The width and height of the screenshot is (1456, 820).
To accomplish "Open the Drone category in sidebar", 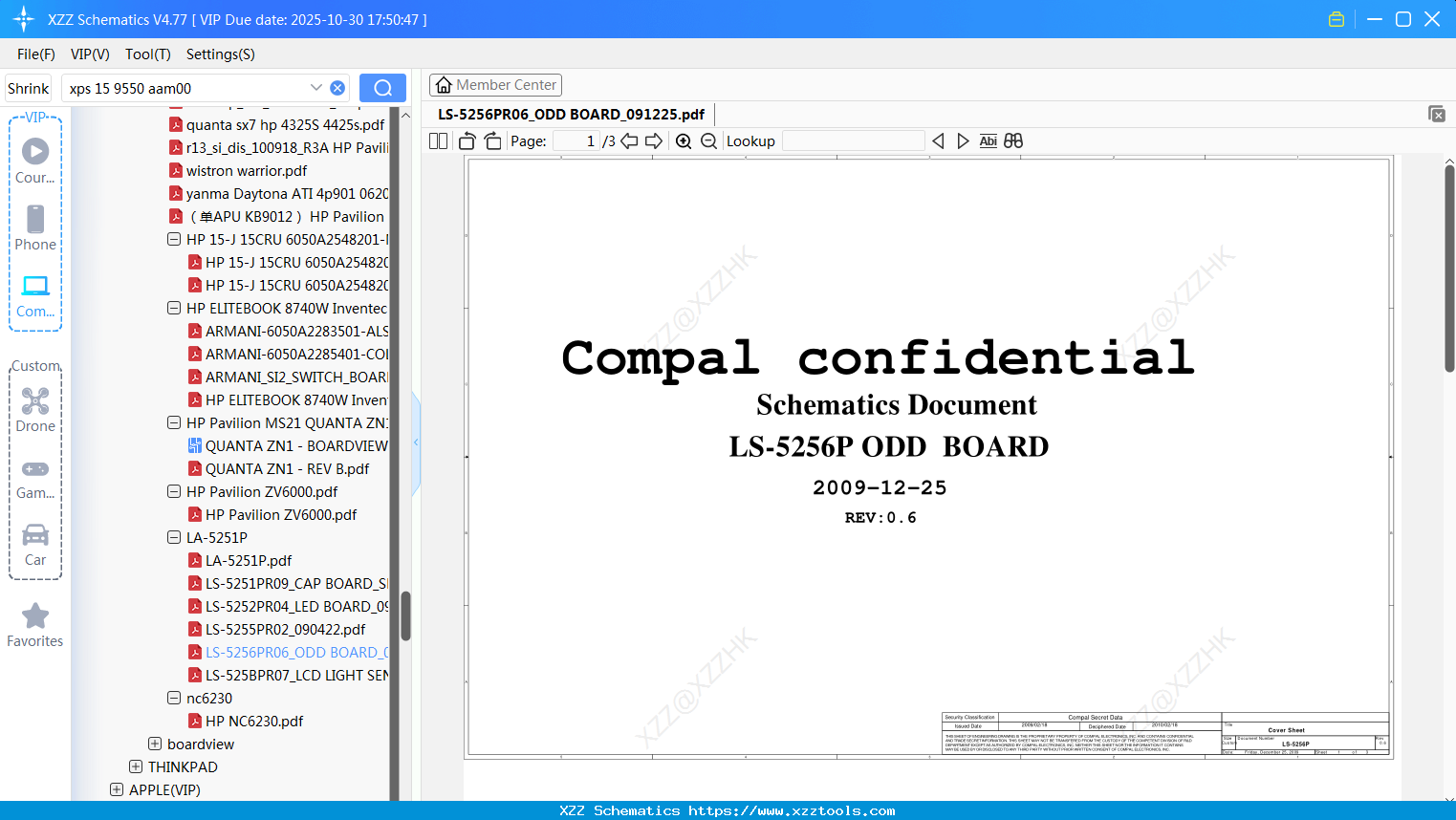I will point(35,409).
